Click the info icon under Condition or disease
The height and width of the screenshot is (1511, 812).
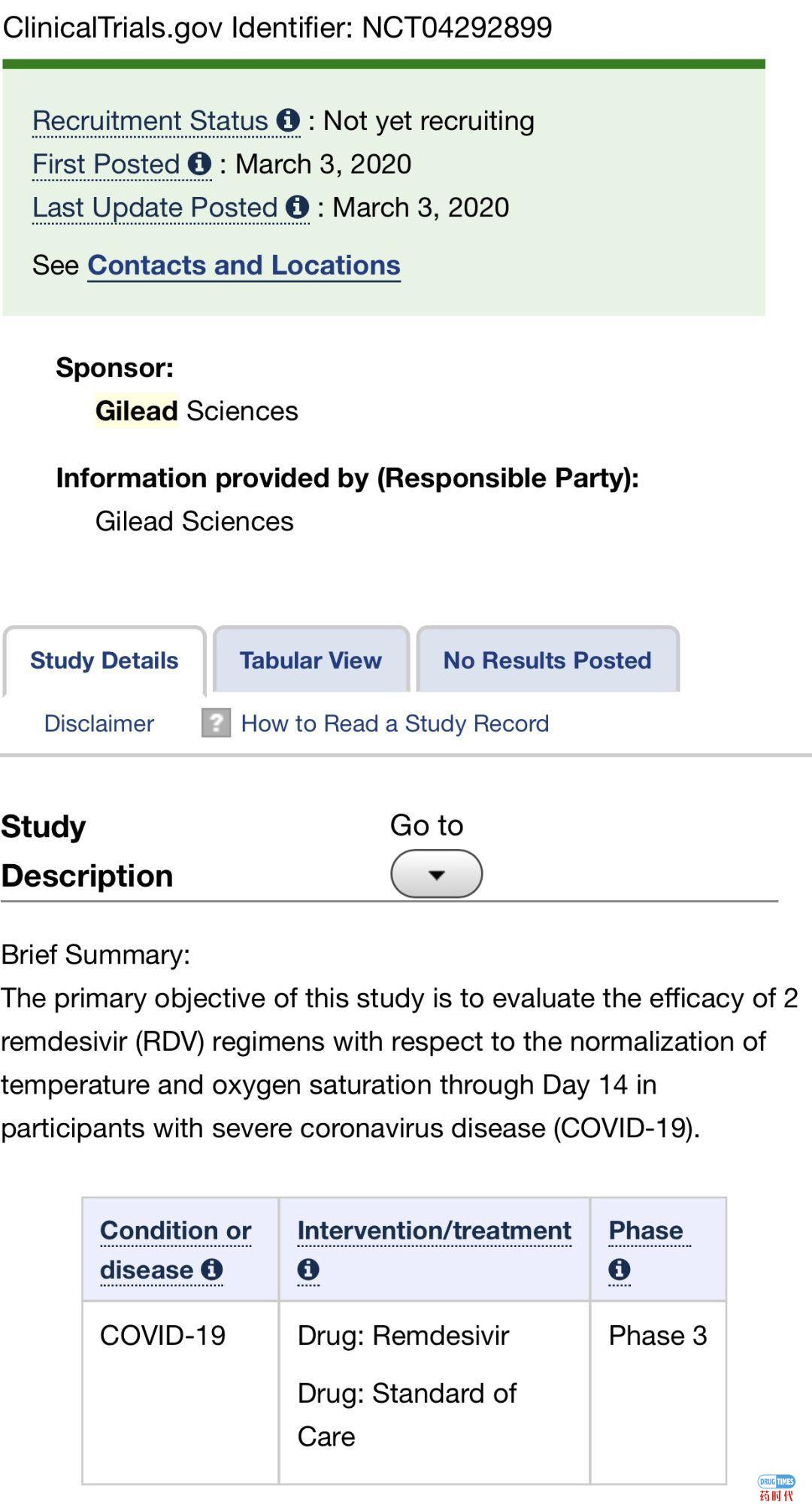[x=213, y=1270]
